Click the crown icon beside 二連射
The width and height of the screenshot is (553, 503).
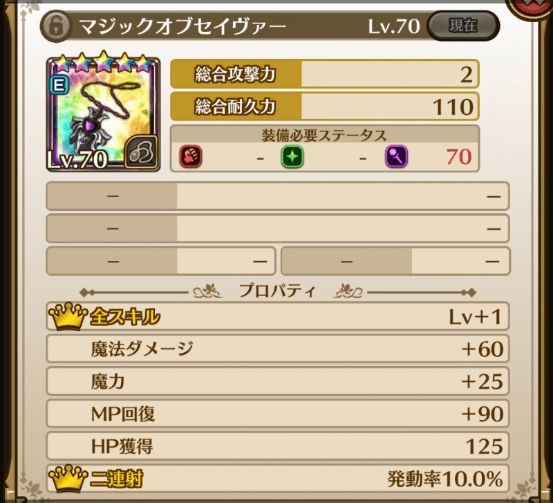(68, 478)
